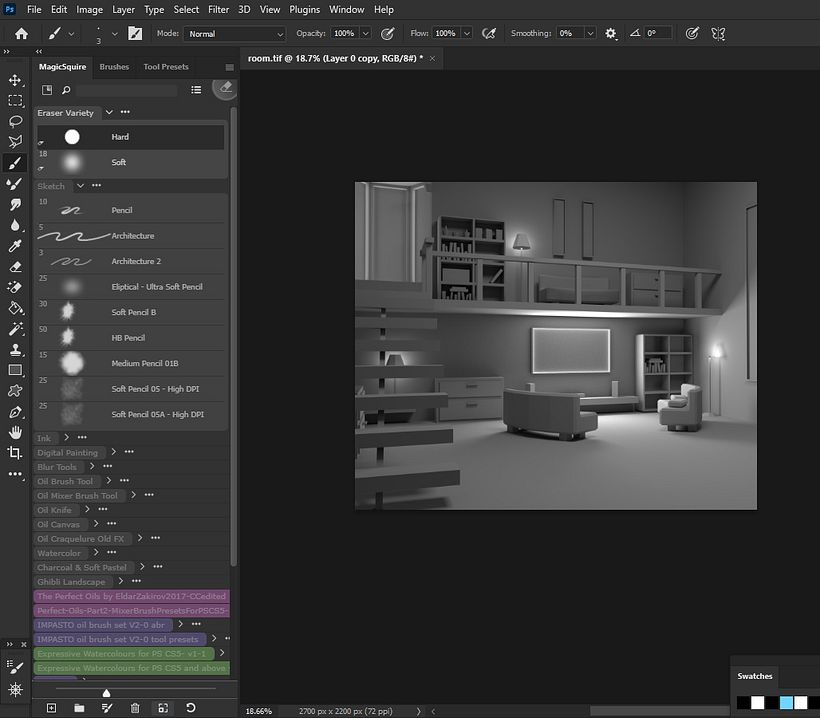
Task: Select the room.tif document tab
Action: pos(335,59)
